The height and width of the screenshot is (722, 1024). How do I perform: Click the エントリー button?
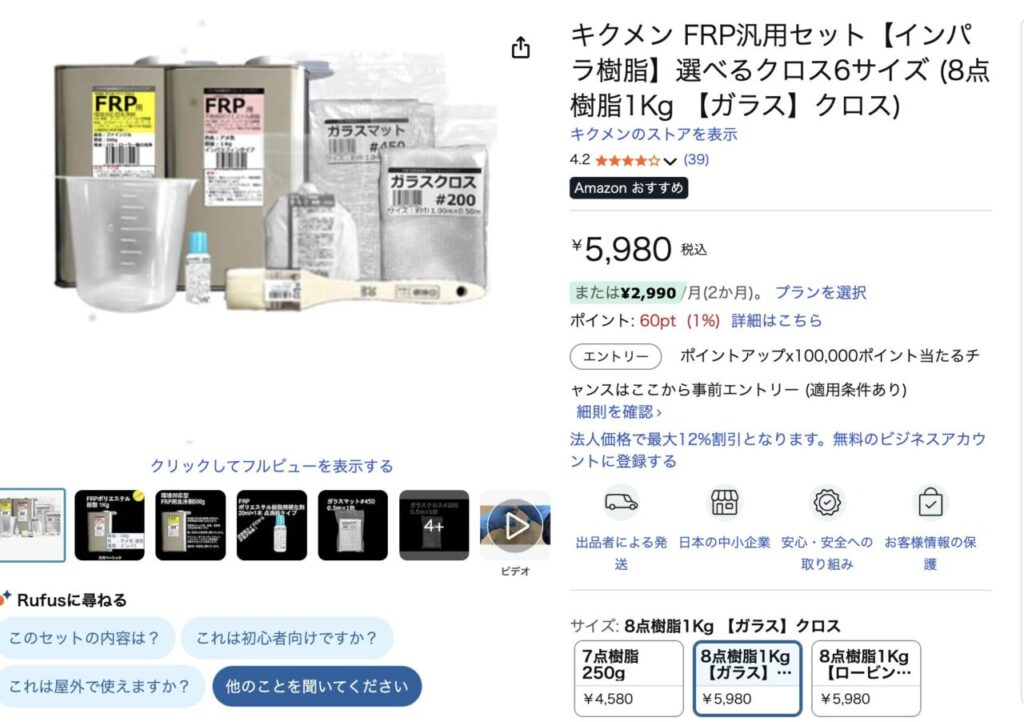pyautogui.click(x=615, y=356)
